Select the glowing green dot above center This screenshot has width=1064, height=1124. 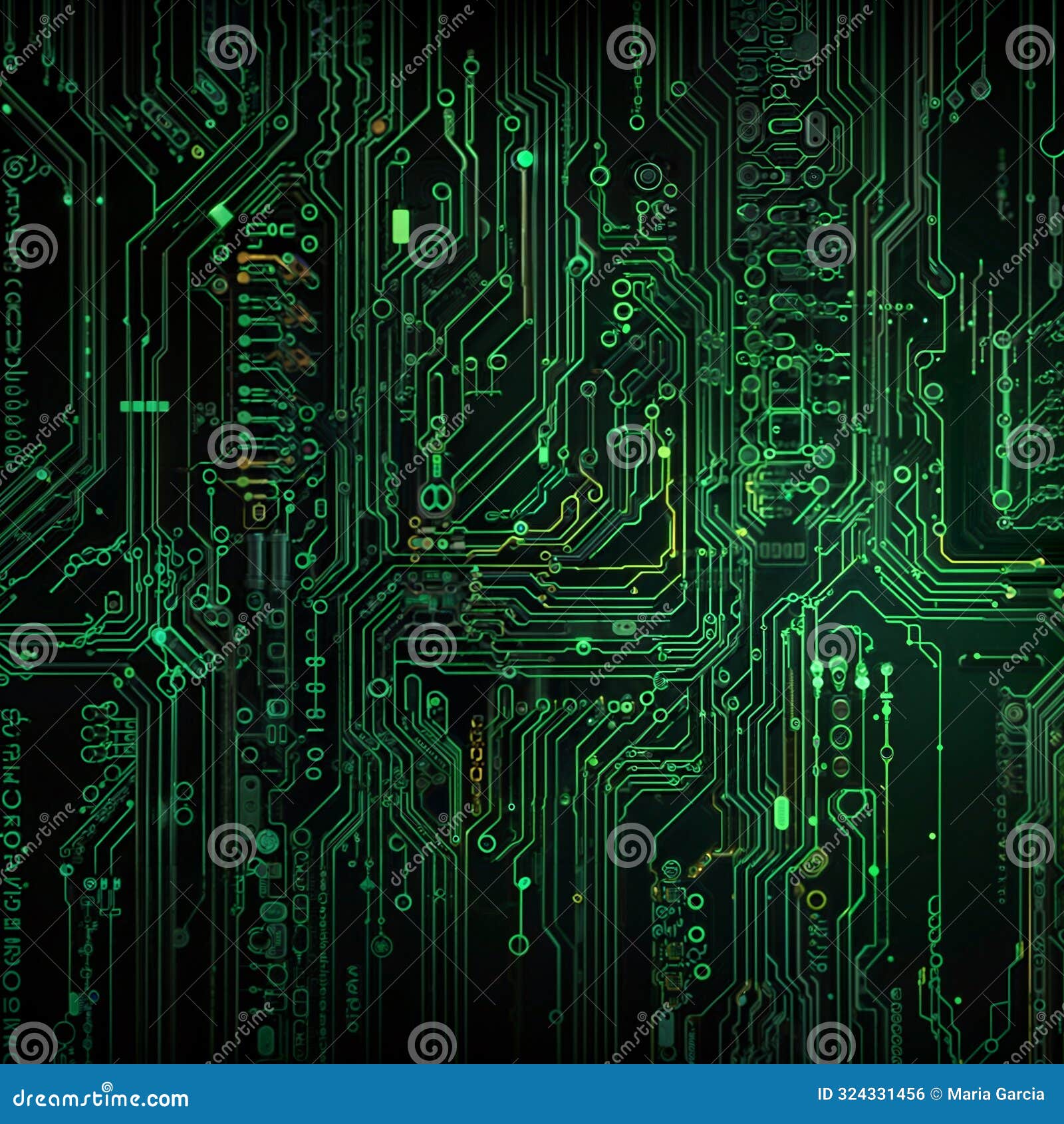tap(525, 159)
